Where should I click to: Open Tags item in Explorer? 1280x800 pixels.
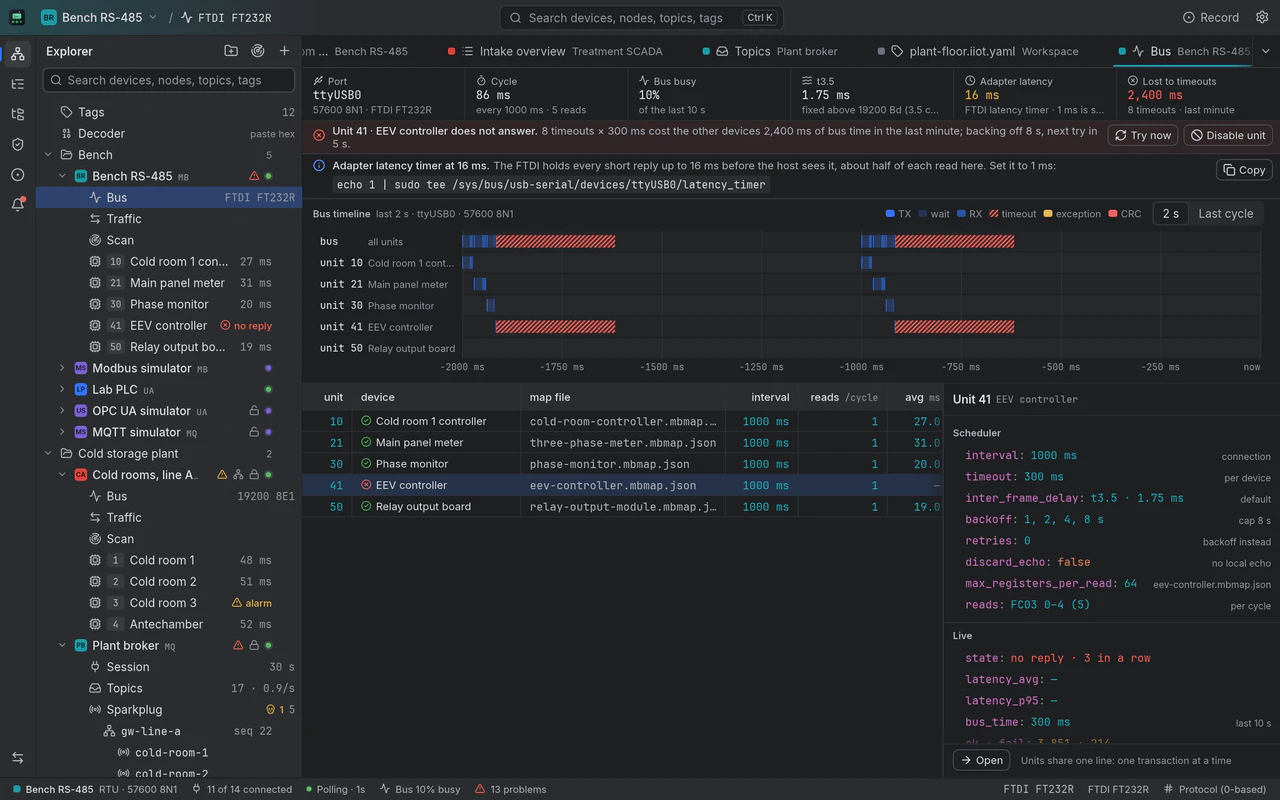pos(169,112)
